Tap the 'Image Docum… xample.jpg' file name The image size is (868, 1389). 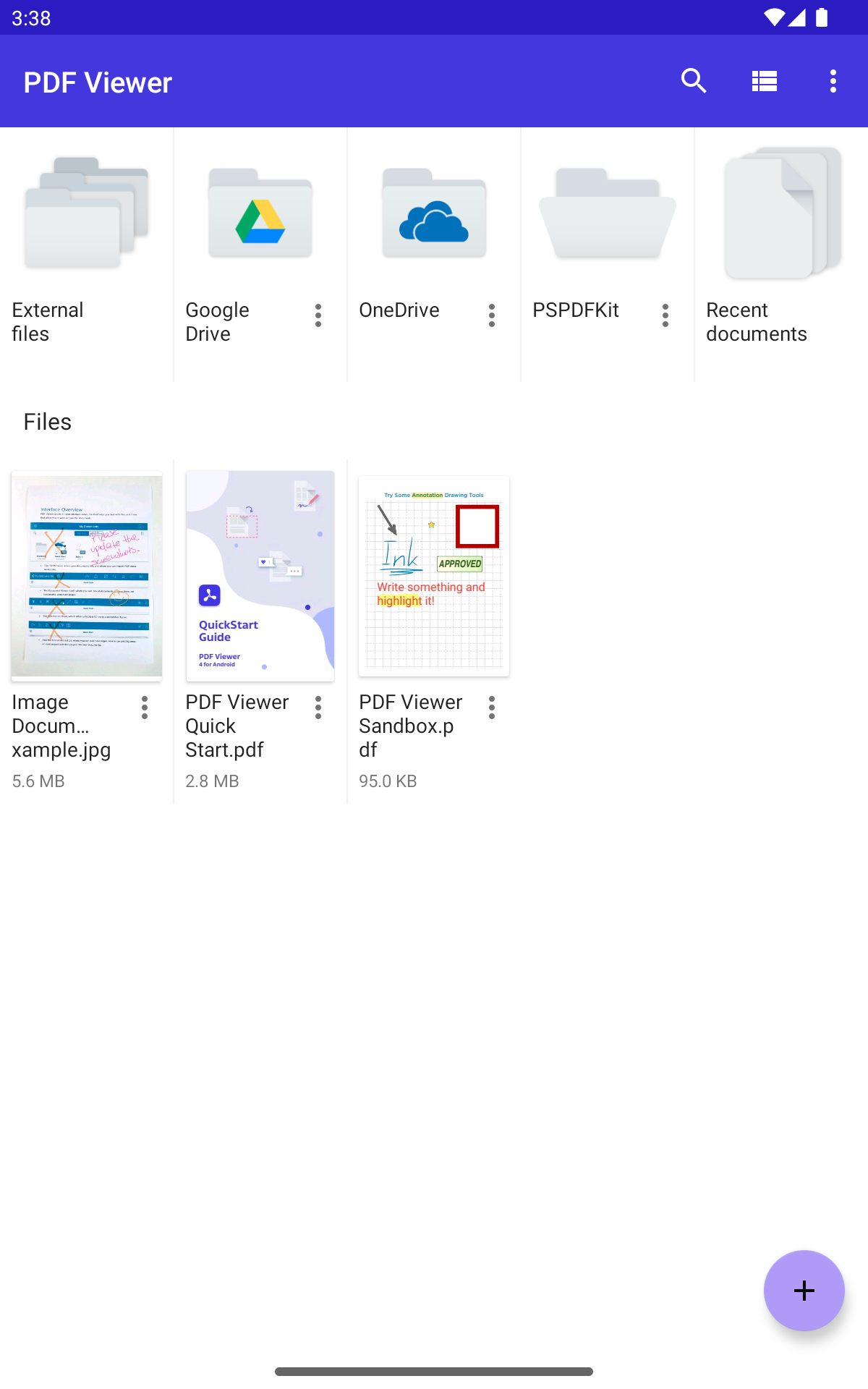pos(61,726)
